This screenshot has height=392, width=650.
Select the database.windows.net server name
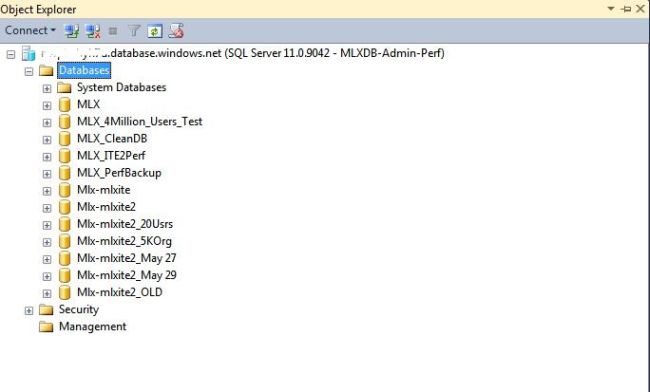tap(243, 53)
